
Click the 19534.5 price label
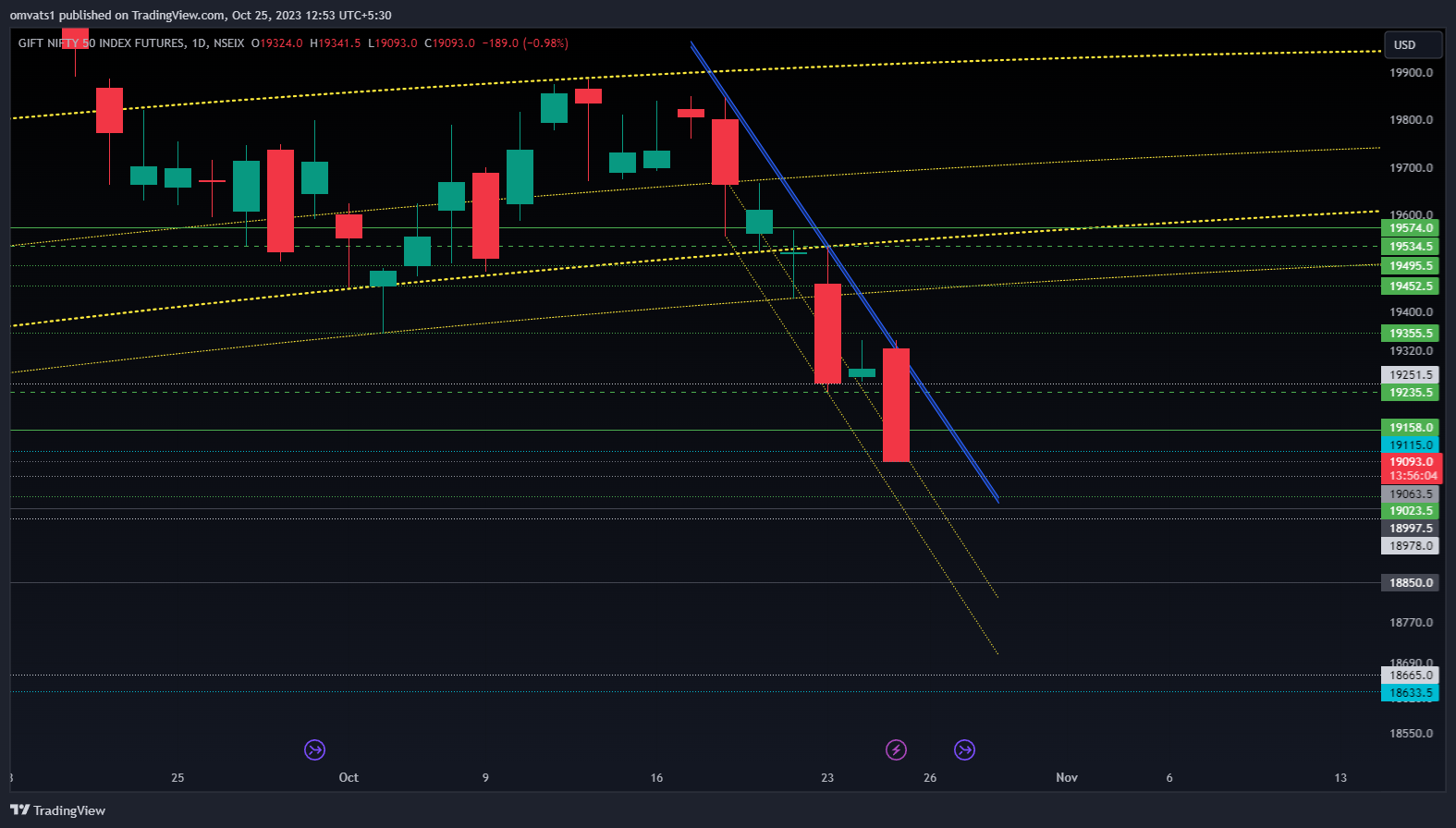[1411, 247]
